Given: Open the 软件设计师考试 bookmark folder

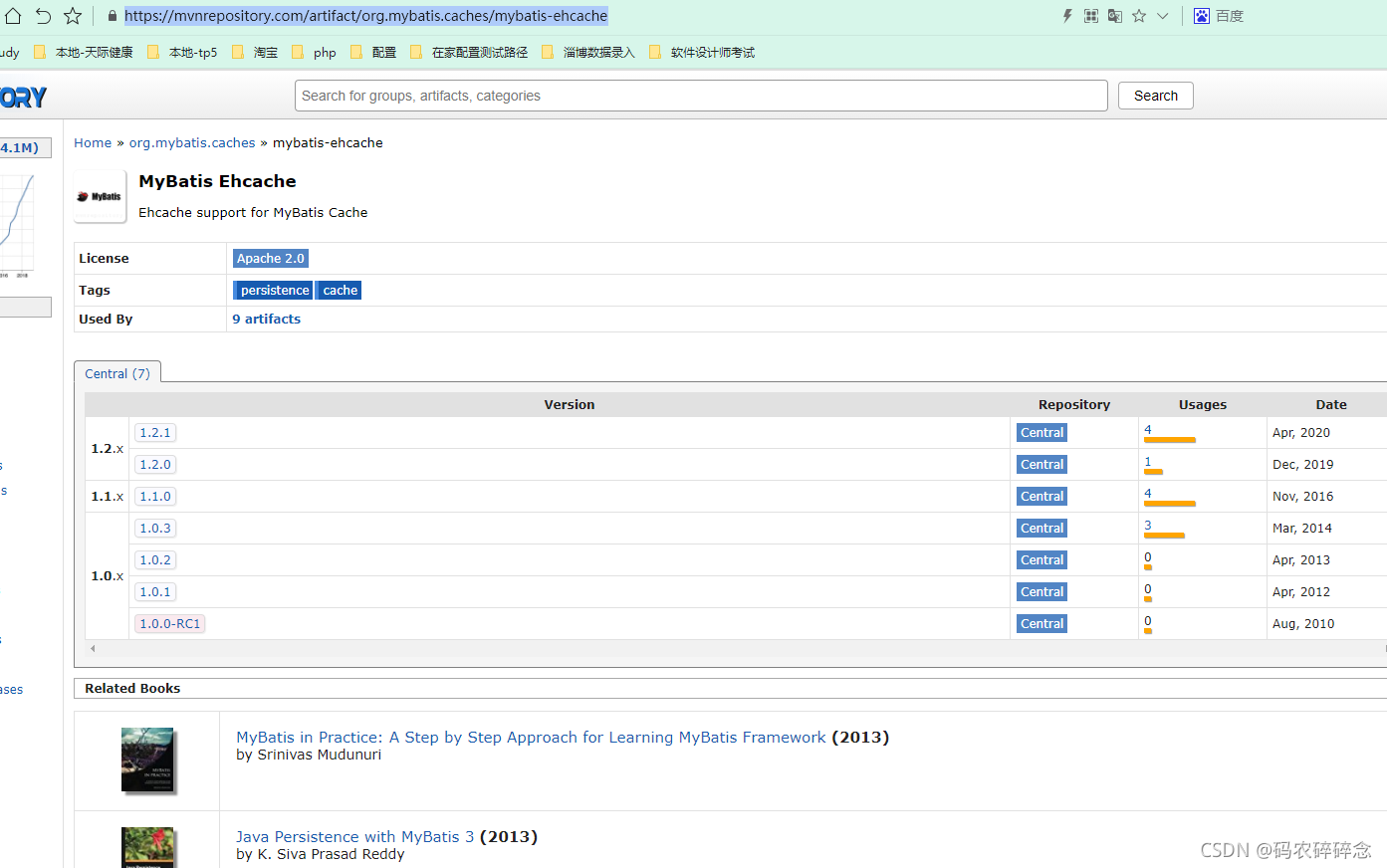Looking at the screenshot, I should click(702, 53).
